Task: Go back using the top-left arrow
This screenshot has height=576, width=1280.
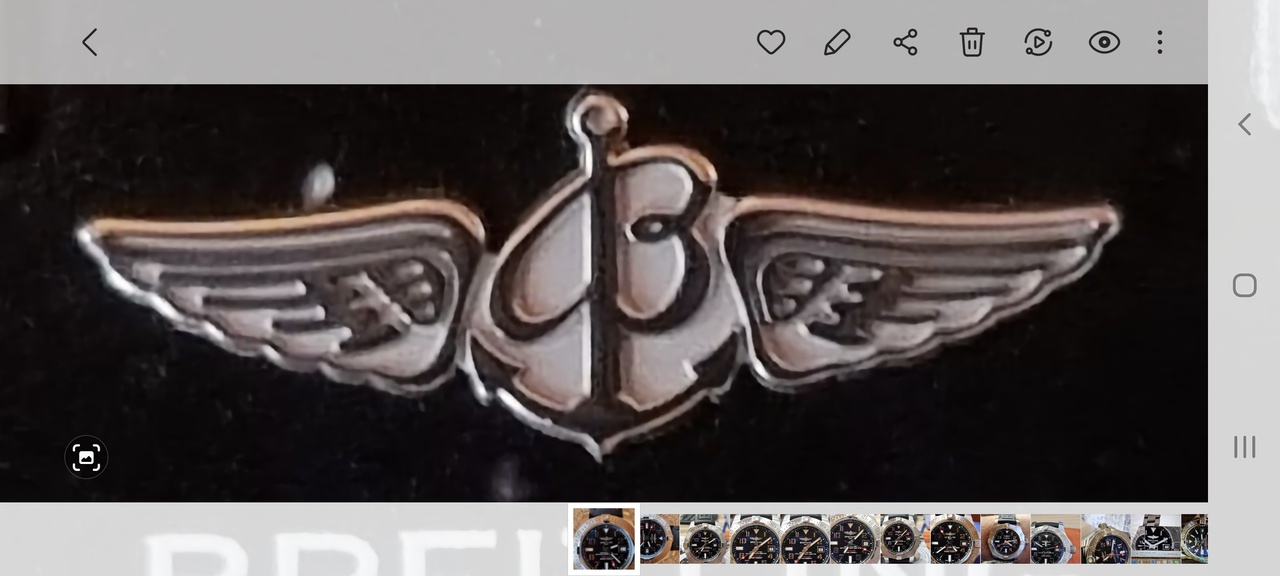Action: (90, 42)
